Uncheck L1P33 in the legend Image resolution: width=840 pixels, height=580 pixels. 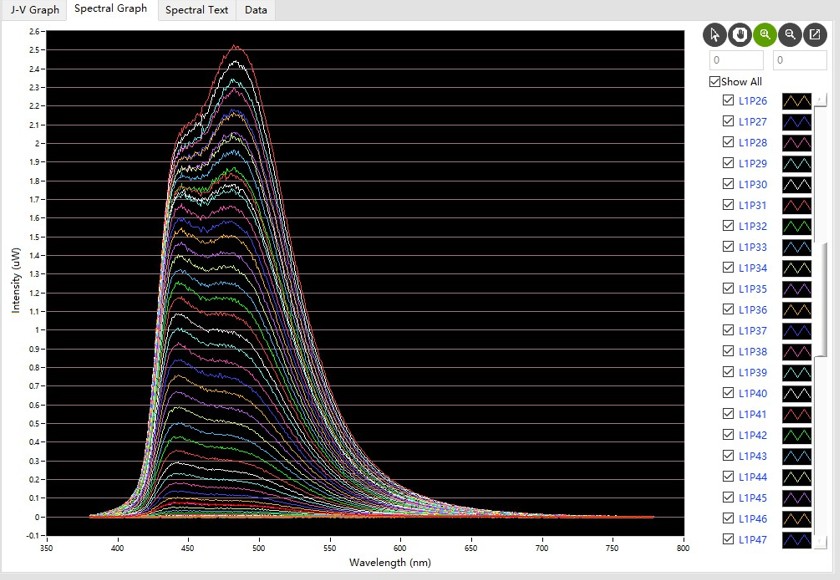728,246
